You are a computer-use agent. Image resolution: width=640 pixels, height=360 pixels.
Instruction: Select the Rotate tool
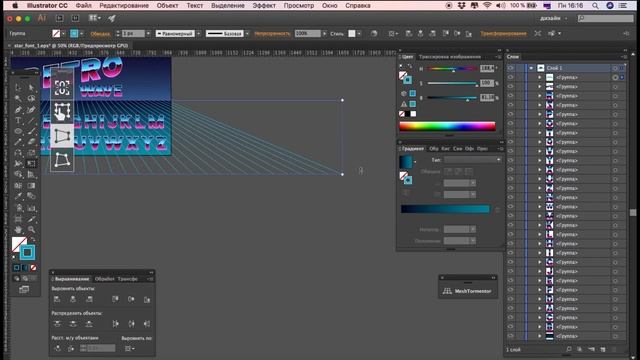click(x=18, y=153)
